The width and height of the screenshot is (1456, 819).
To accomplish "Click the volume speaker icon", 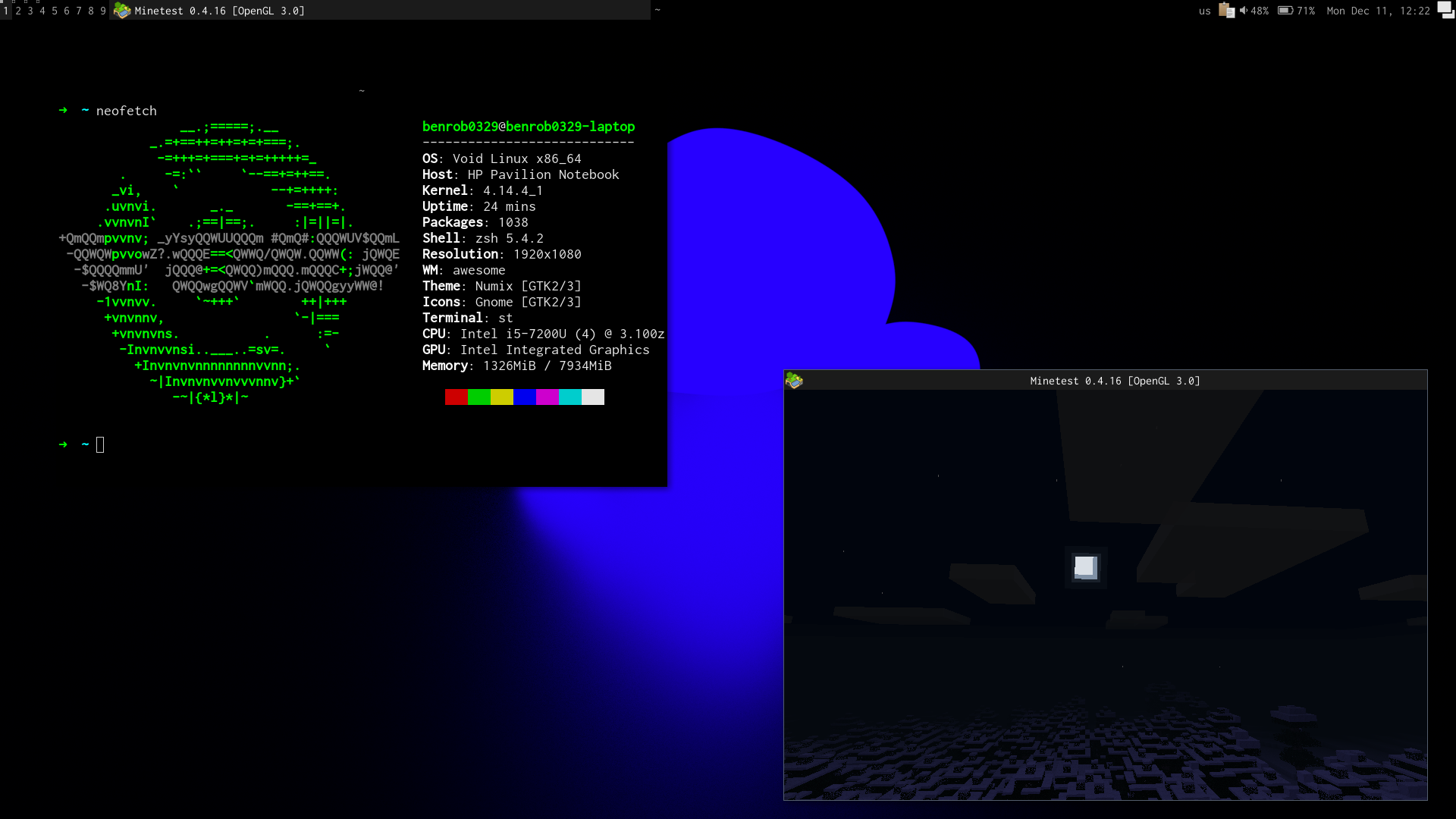I will [x=1244, y=11].
